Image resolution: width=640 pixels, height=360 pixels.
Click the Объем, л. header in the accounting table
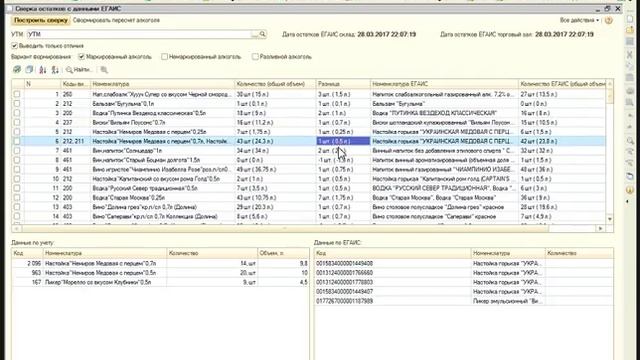click(283, 253)
